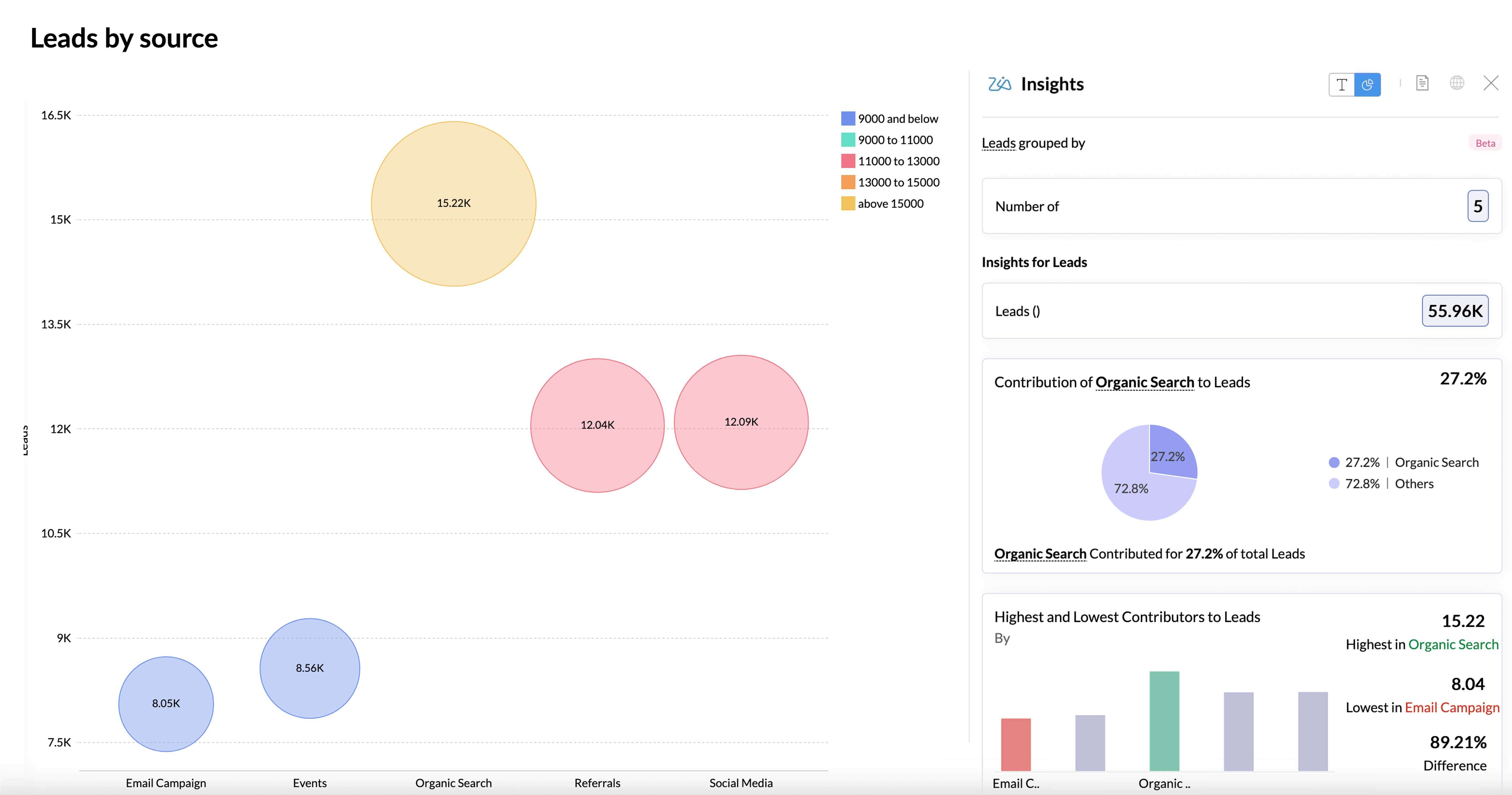The width and height of the screenshot is (1512, 795).
Task: Click Organic Search link in the 'Contributed for' sentence
Action: (1040, 554)
